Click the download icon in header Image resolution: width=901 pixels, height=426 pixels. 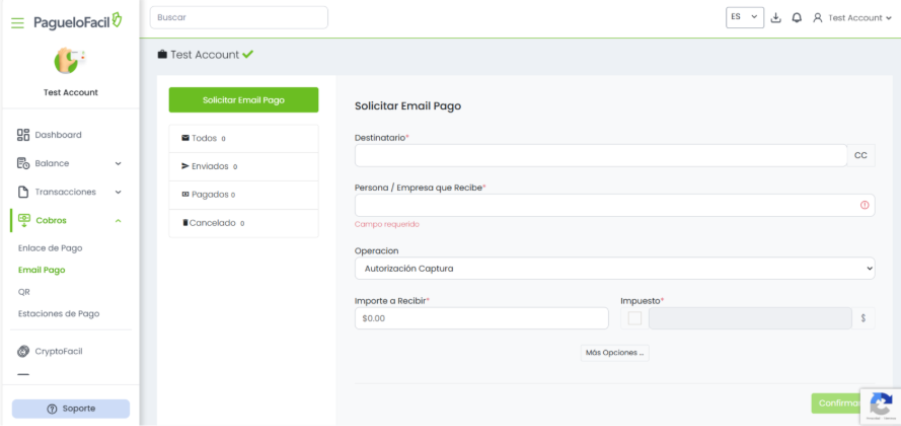coord(775,18)
